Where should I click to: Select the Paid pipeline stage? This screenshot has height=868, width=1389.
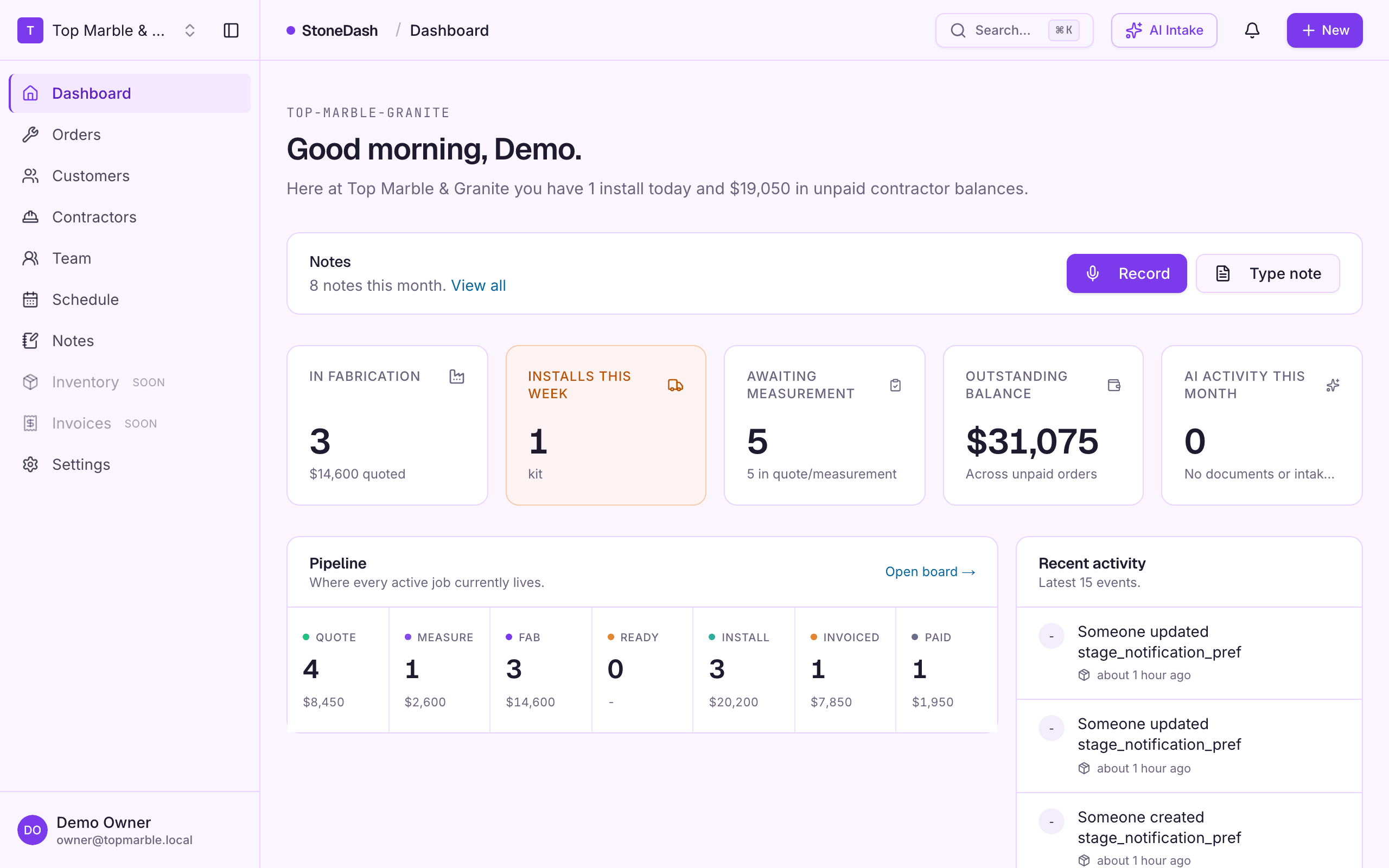[x=946, y=669]
